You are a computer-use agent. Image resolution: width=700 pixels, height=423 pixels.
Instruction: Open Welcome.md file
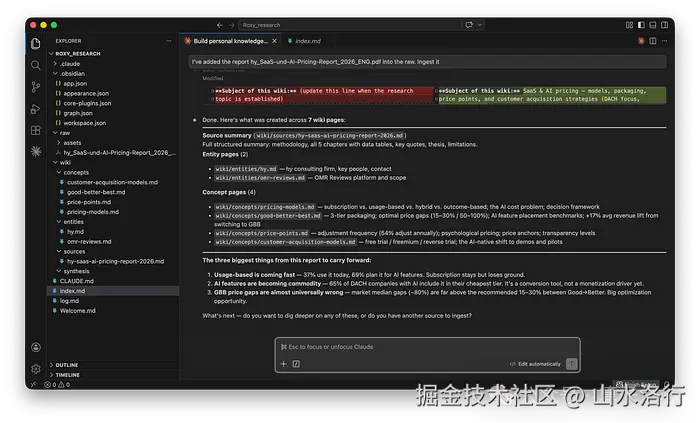[77, 311]
